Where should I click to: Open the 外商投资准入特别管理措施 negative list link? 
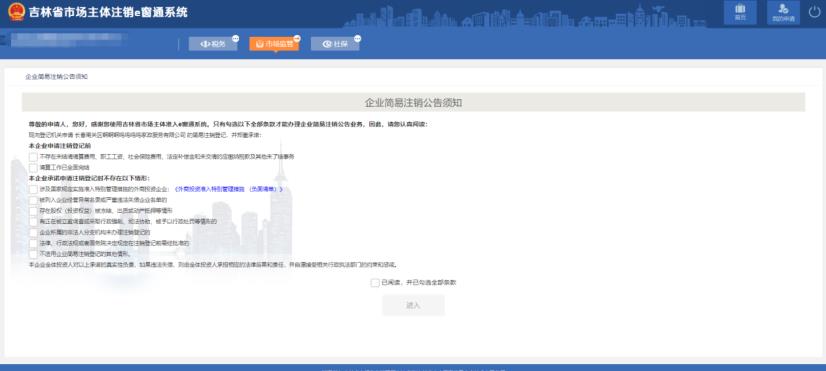(x=228, y=189)
